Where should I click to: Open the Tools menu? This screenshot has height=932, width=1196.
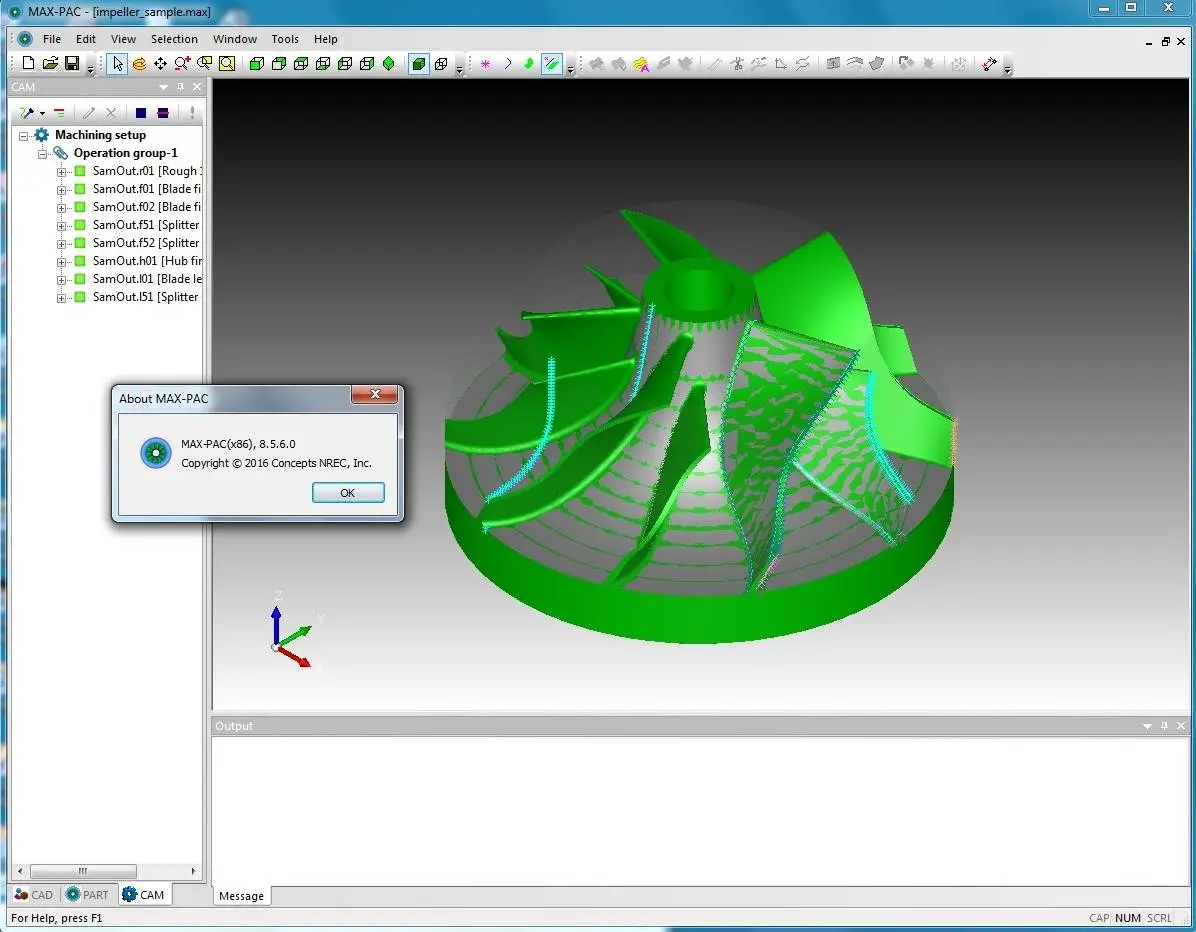tap(285, 39)
